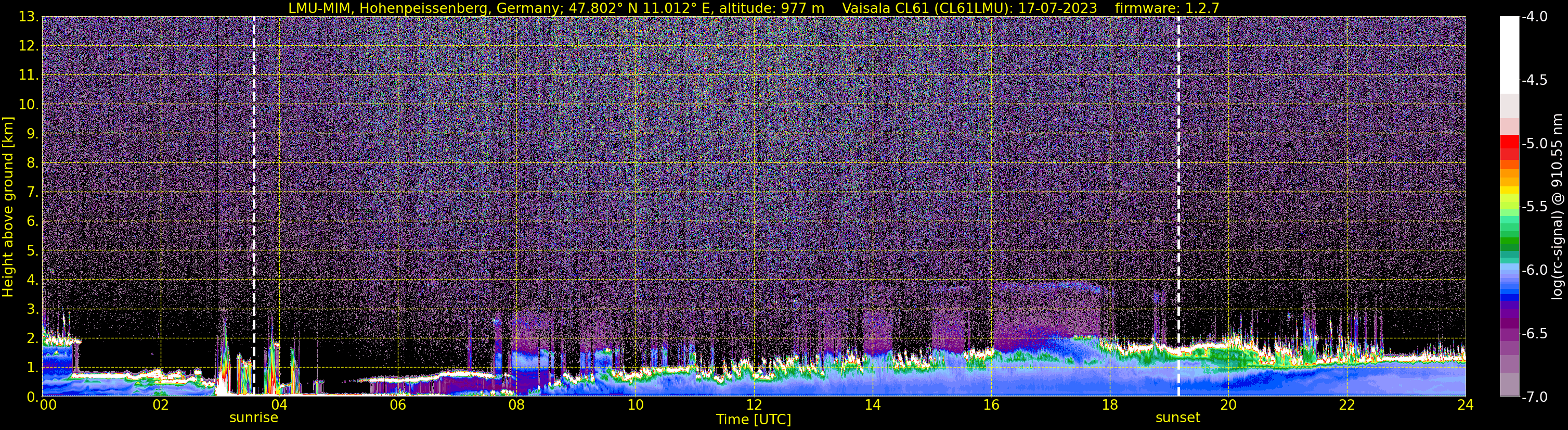The height and width of the screenshot is (430, 1568).
Task: Click the green band of the colorbar
Action: pos(1509,241)
